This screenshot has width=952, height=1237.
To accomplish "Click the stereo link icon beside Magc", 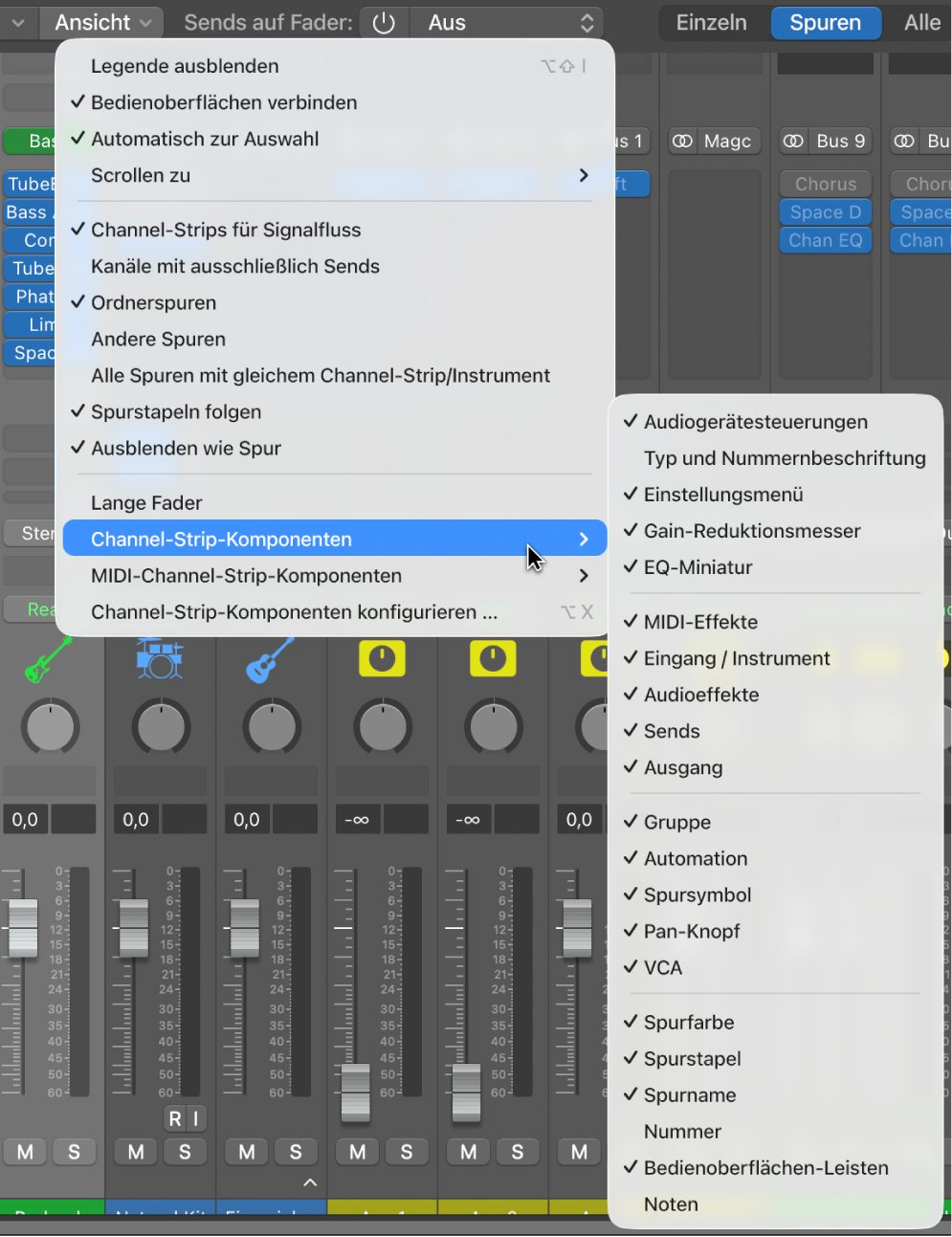I will 682,142.
